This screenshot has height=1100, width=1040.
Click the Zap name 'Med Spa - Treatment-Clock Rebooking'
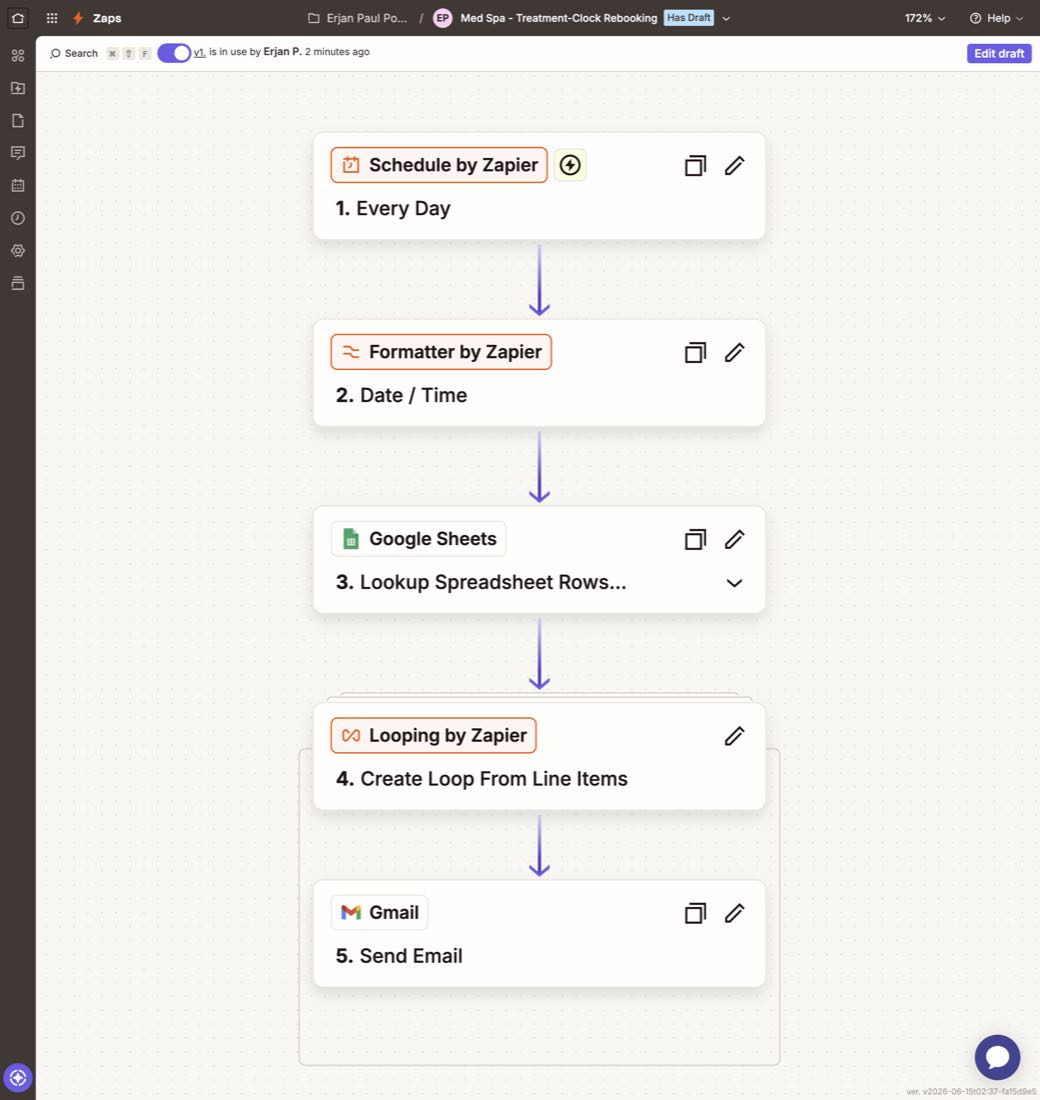tap(559, 18)
